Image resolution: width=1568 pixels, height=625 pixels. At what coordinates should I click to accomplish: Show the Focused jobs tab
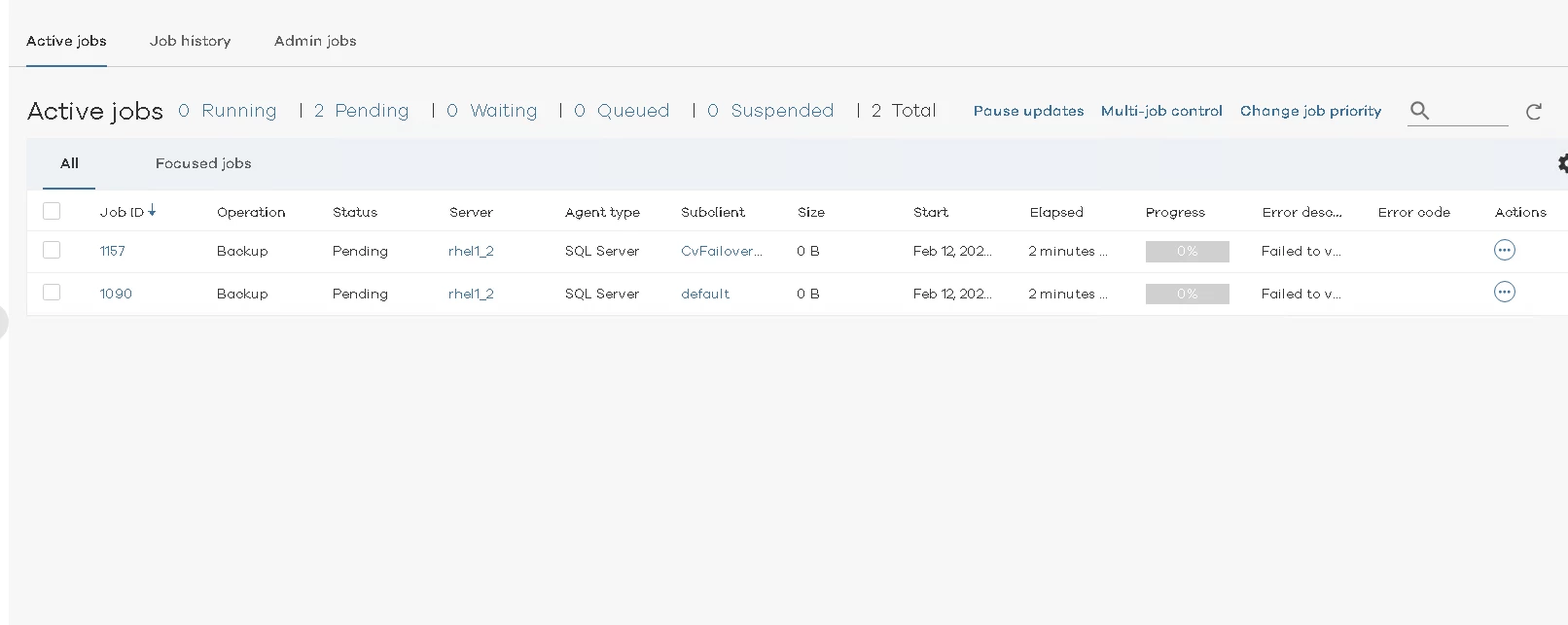coord(203,163)
